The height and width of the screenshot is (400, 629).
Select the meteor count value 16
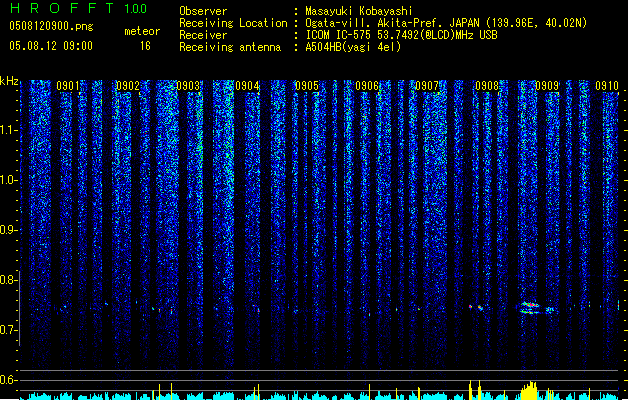coord(145,46)
